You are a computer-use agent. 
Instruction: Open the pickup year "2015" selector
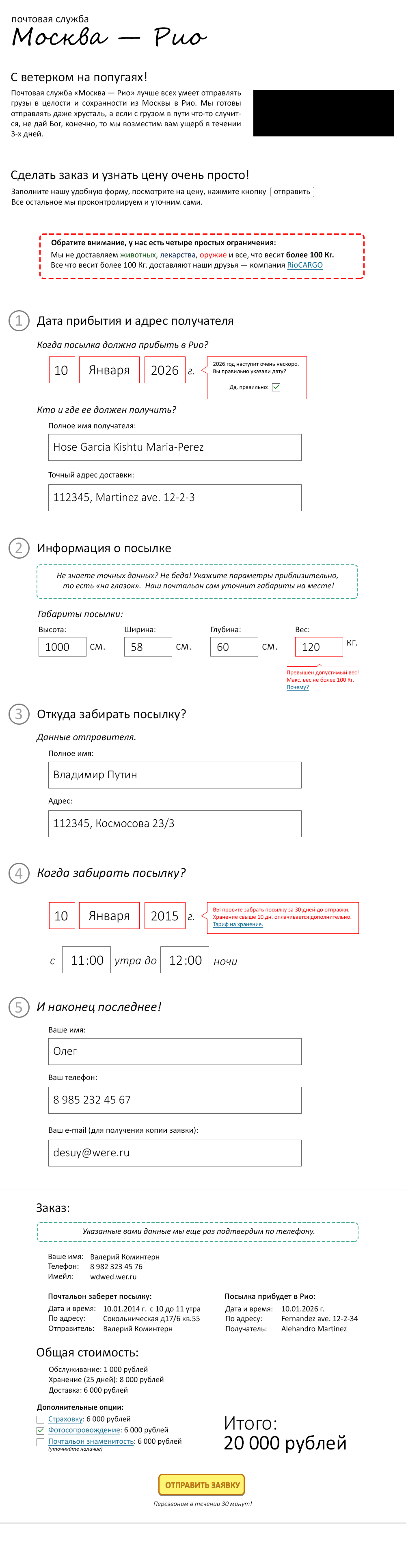click(164, 916)
